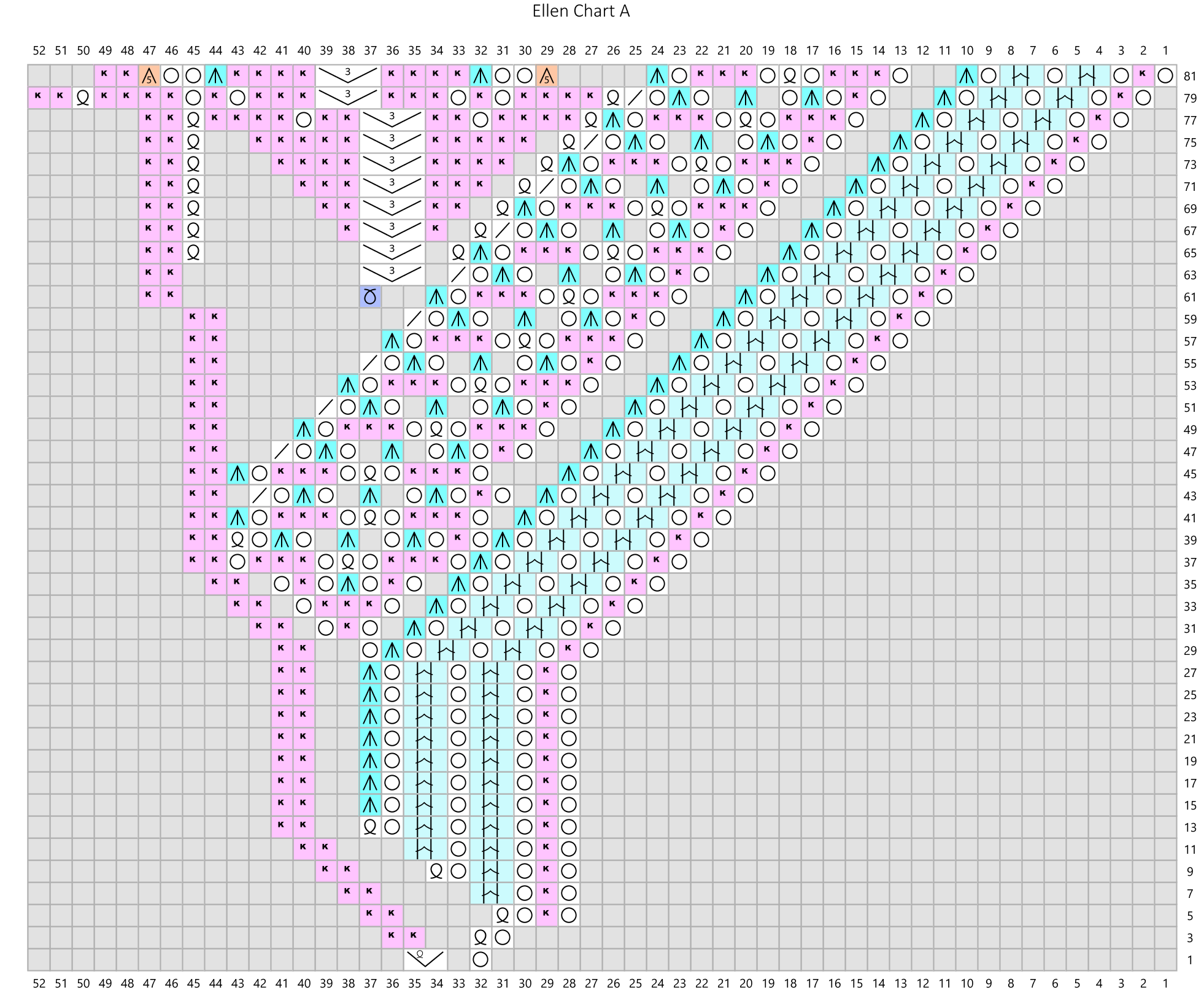This screenshot has width=1204, height=998.
Task: Click the wide V symbol with Q in row 1
Action: pyautogui.click(x=425, y=959)
